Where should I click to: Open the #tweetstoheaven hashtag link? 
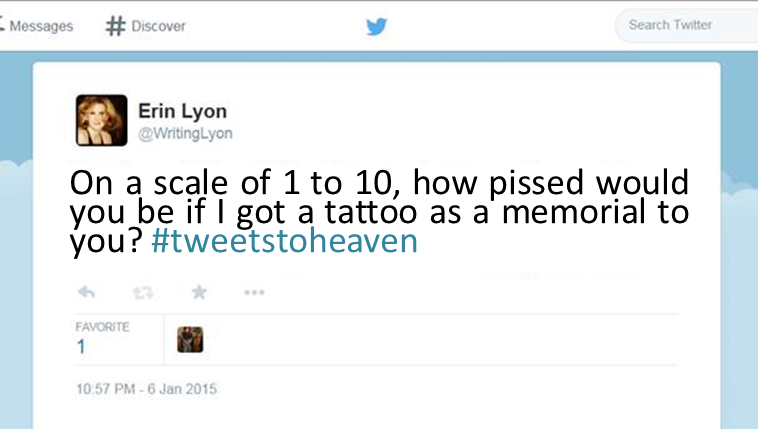(x=284, y=241)
